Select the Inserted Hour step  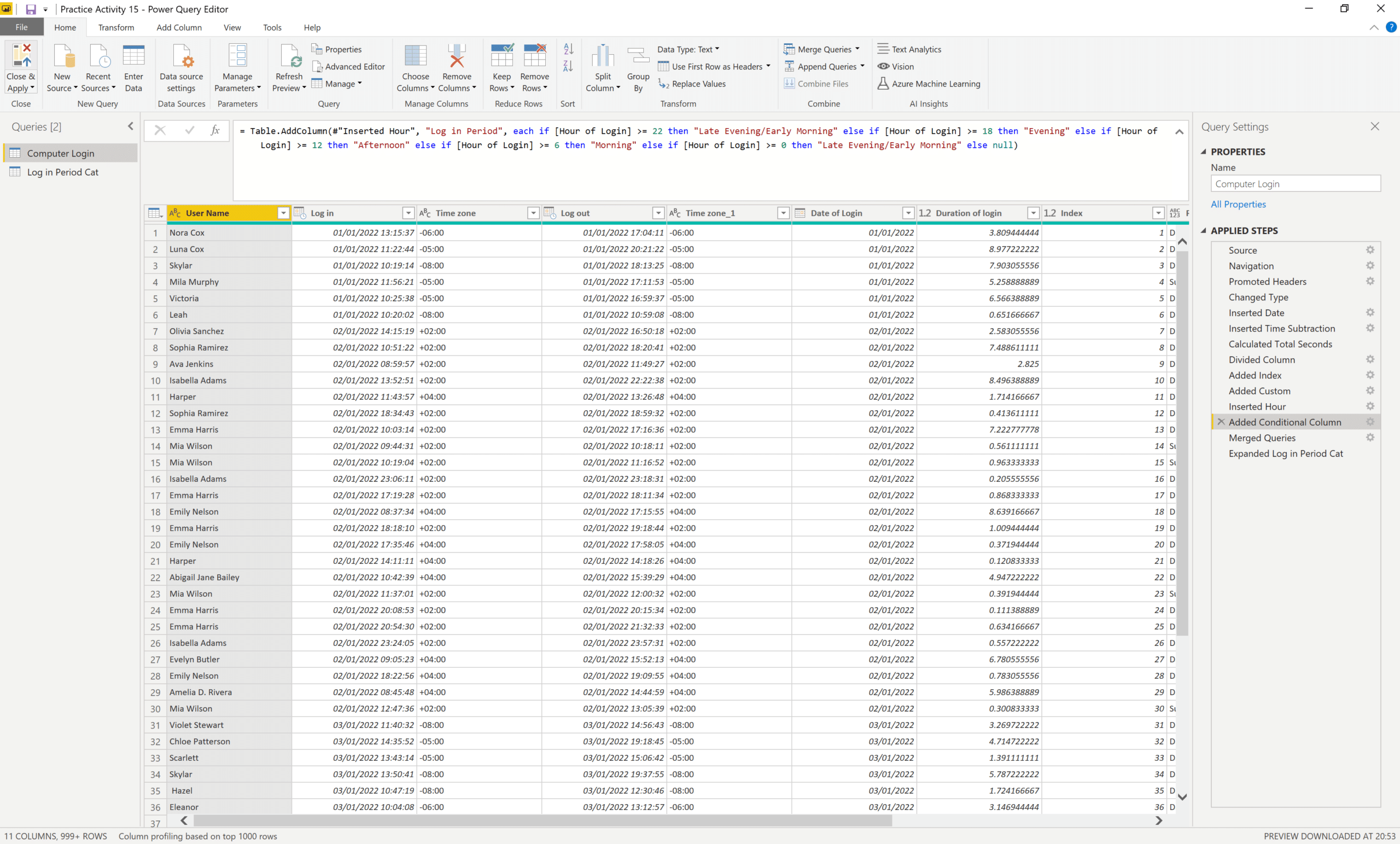point(1257,406)
